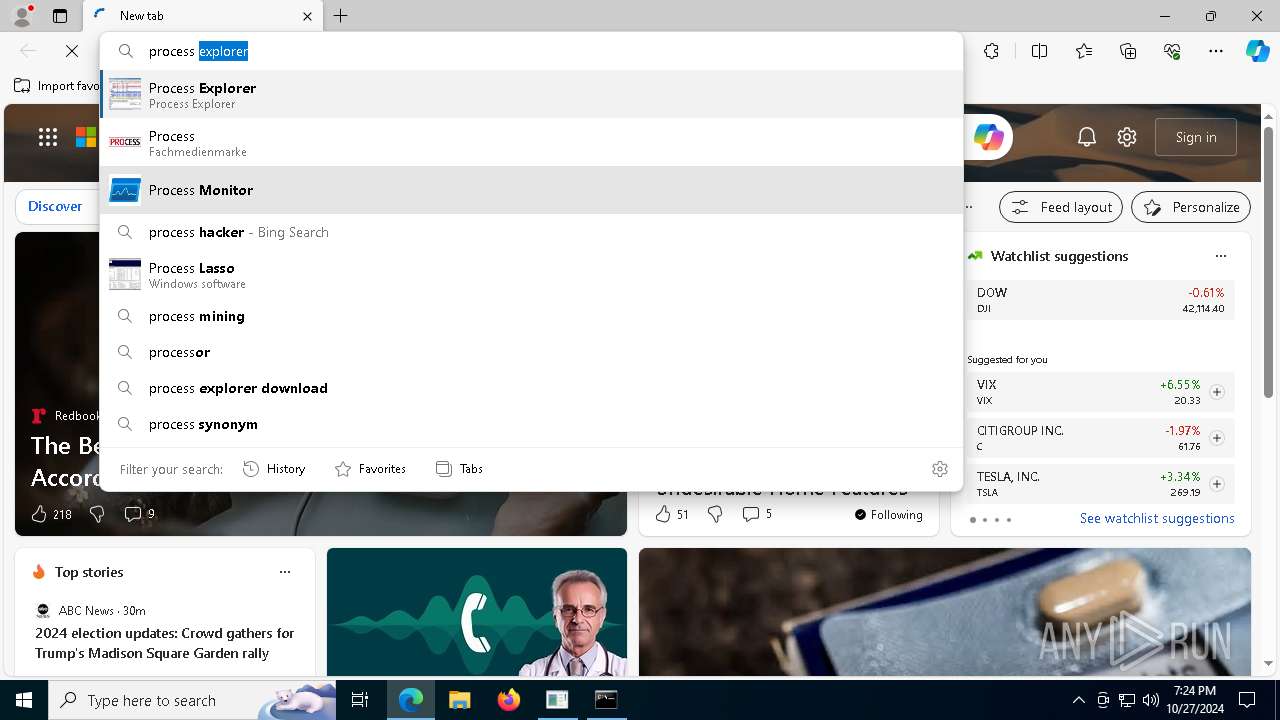Open See watchlist suggestions link
Screen dimensions: 1280x720
(x=1157, y=518)
